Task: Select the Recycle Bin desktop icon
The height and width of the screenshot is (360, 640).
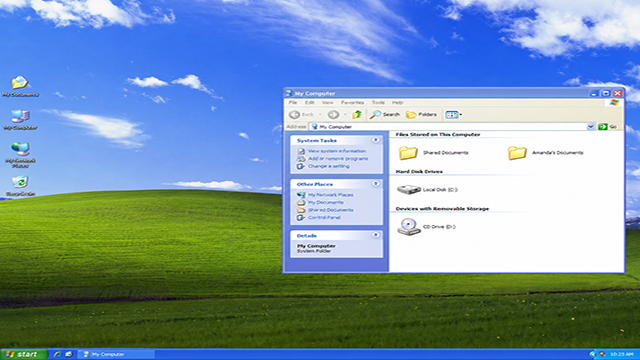Action: click(20, 186)
